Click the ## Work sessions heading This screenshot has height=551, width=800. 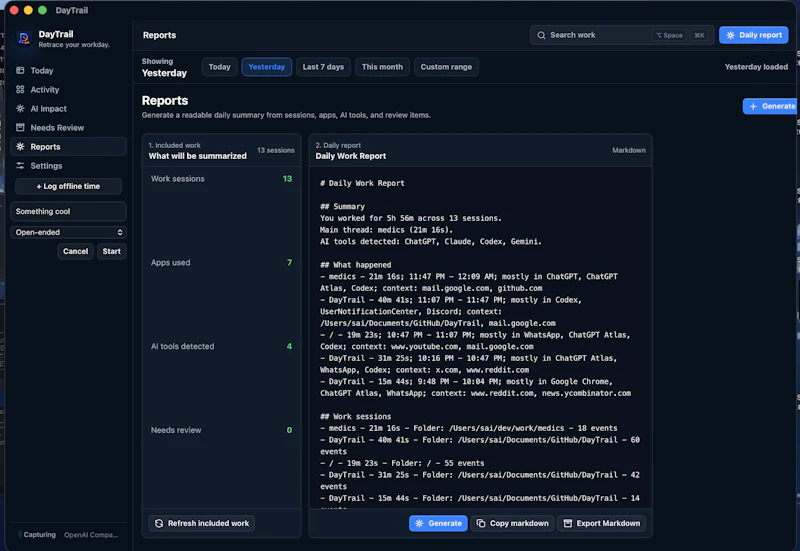pos(355,416)
